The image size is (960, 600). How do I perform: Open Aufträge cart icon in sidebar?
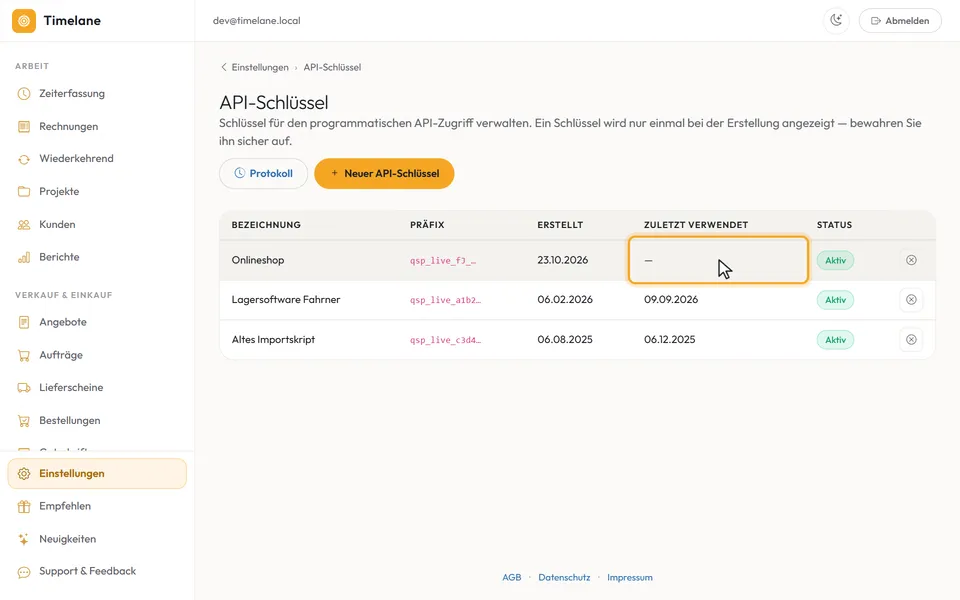pos(24,355)
